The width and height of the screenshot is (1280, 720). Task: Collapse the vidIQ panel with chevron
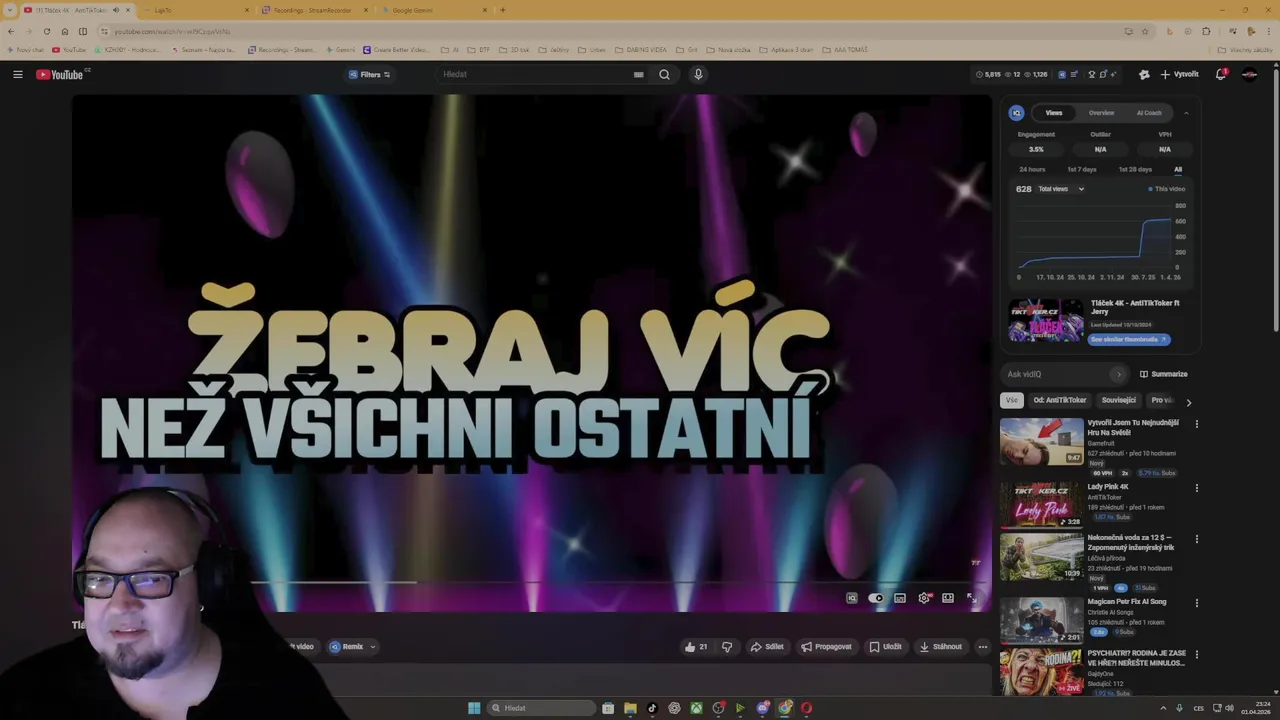pos(1186,113)
